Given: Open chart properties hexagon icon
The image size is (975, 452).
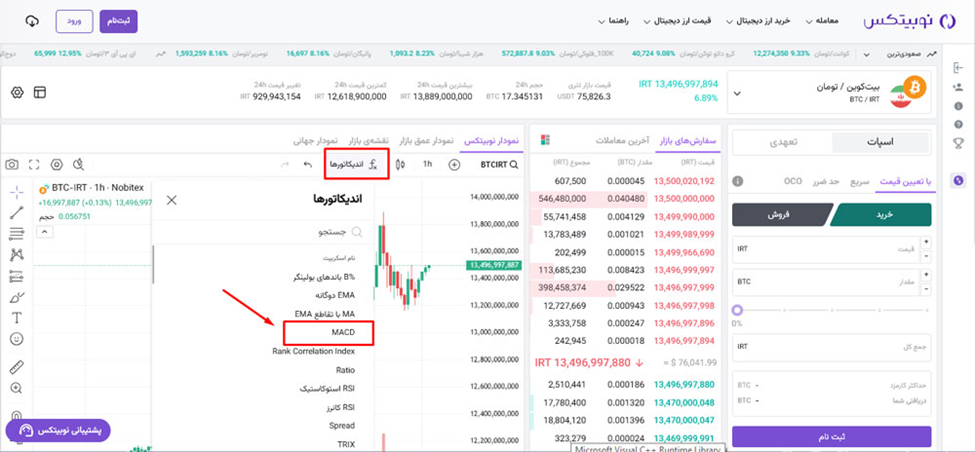Looking at the screenshot, I should pyautogui.click(x=57, y=165).
